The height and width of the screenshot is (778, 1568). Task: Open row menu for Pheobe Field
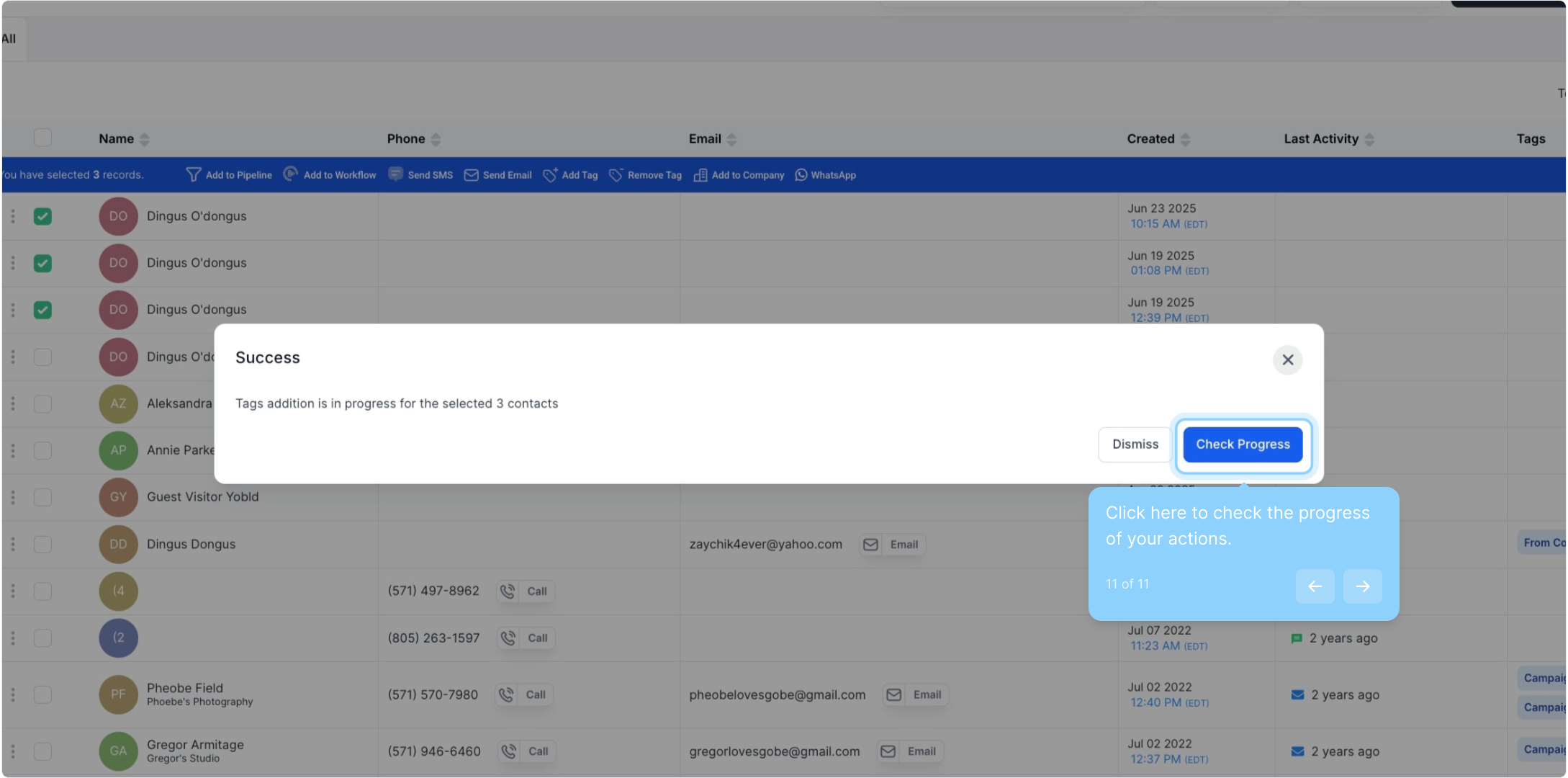pyautogui.click(x=12, y=694)
